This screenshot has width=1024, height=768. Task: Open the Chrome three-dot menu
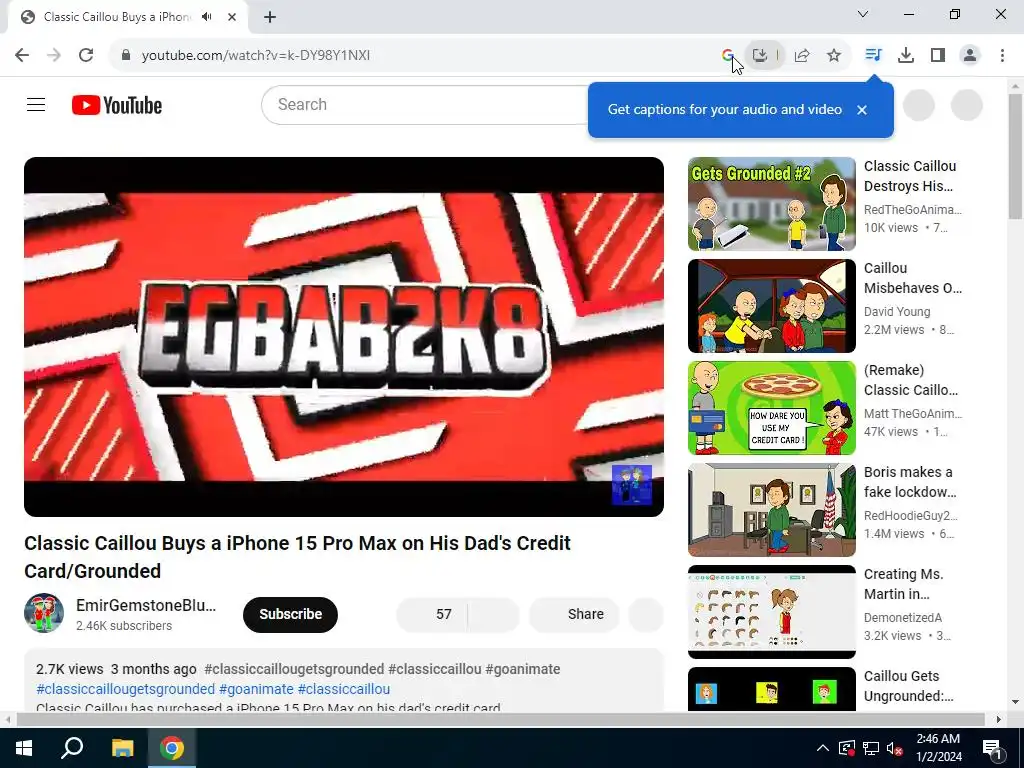(1002, 56)
